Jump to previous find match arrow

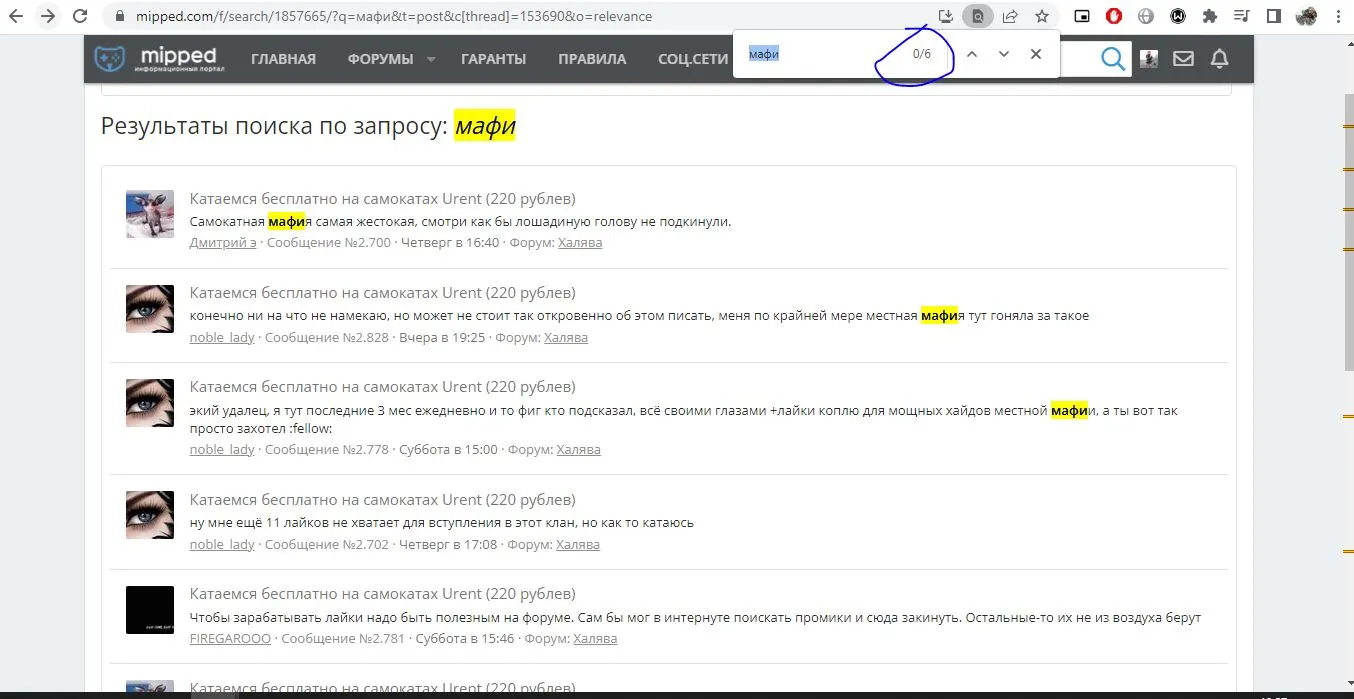(971, 54)
